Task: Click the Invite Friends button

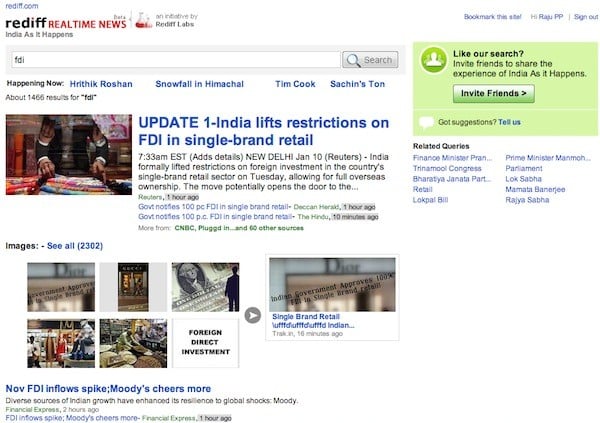Action: coord(493,93)
